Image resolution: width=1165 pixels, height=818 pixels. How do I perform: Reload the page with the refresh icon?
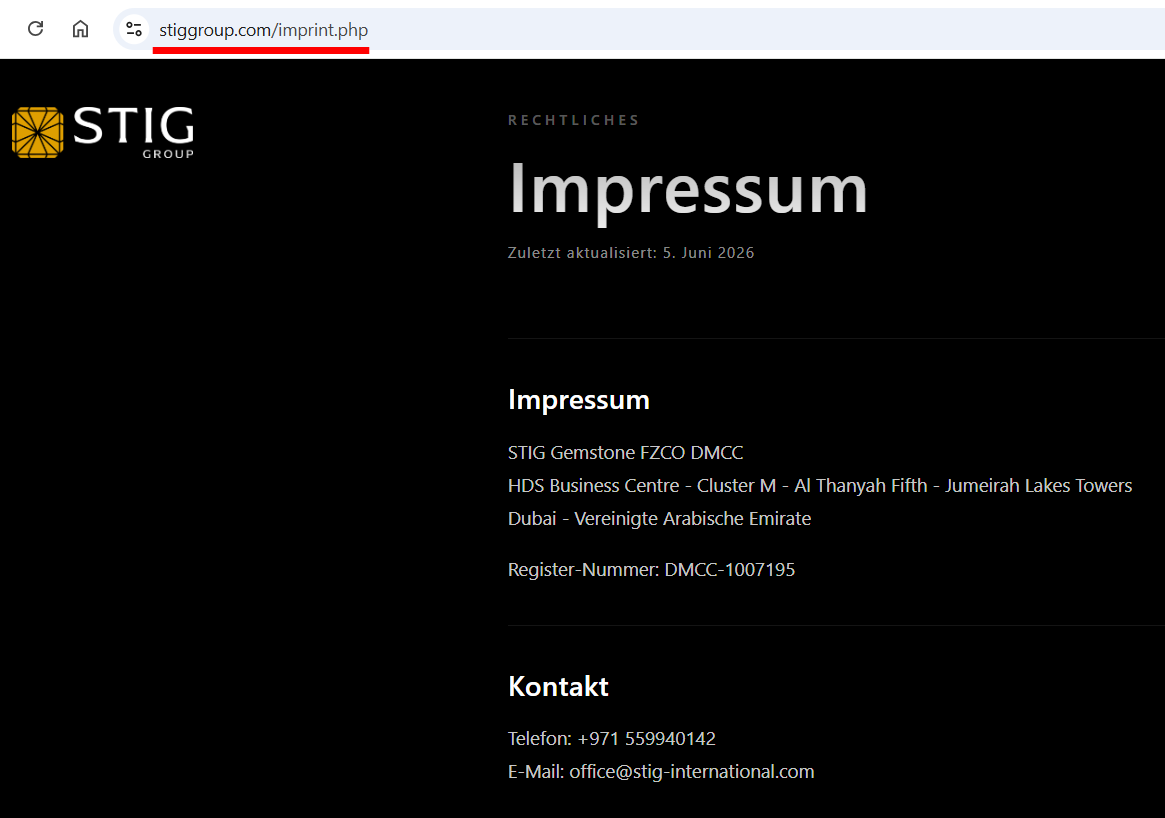(36, 29)
